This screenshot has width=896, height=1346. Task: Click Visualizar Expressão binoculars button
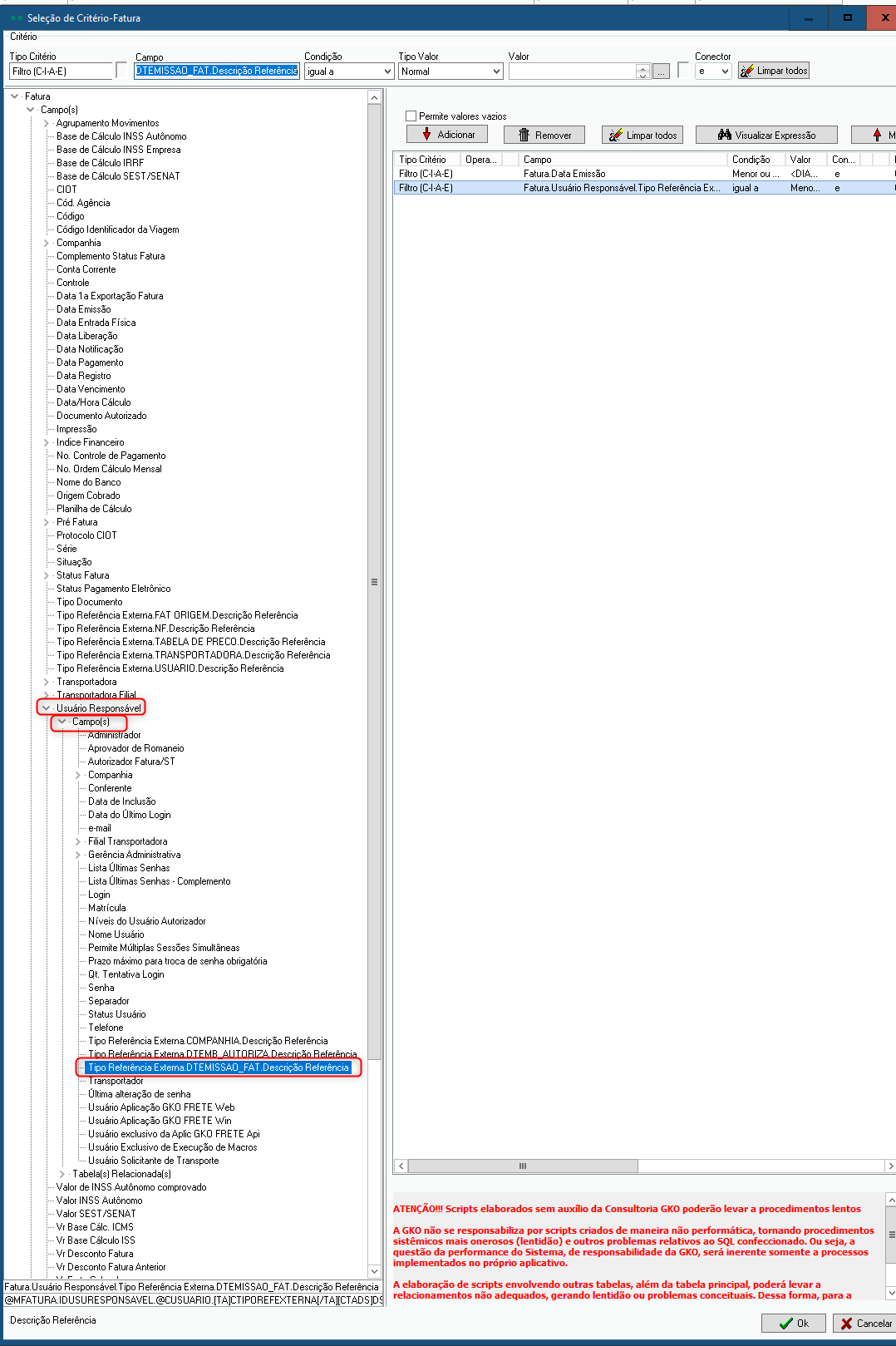click(x=766, y=135)
